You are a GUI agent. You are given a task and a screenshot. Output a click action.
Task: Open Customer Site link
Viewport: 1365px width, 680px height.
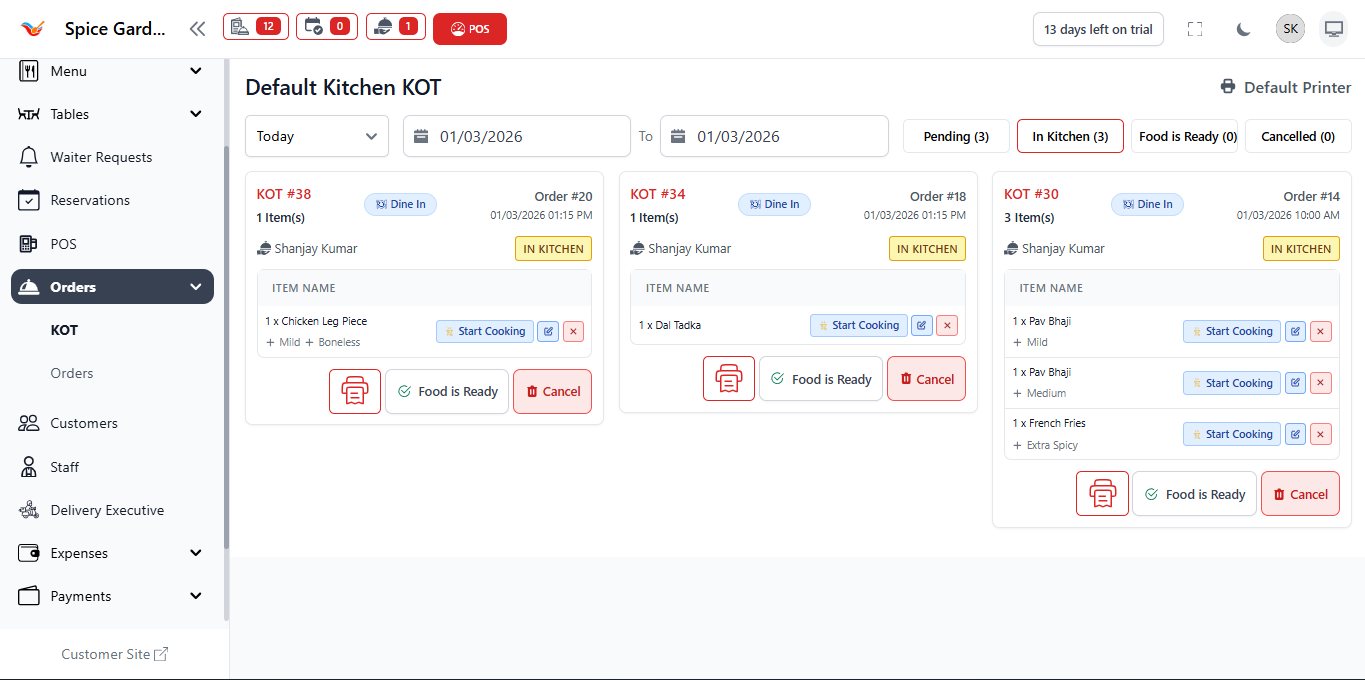pos(115,654)
